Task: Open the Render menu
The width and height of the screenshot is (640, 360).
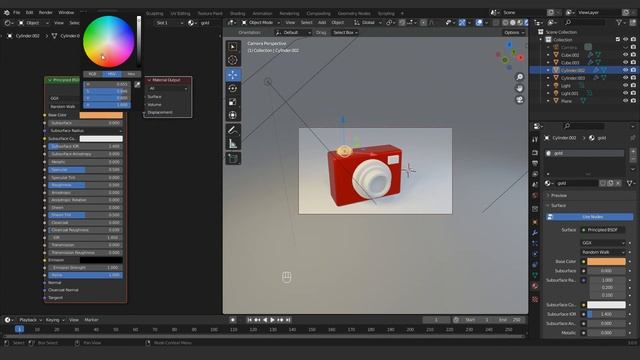Action: (x=45, y=13)
